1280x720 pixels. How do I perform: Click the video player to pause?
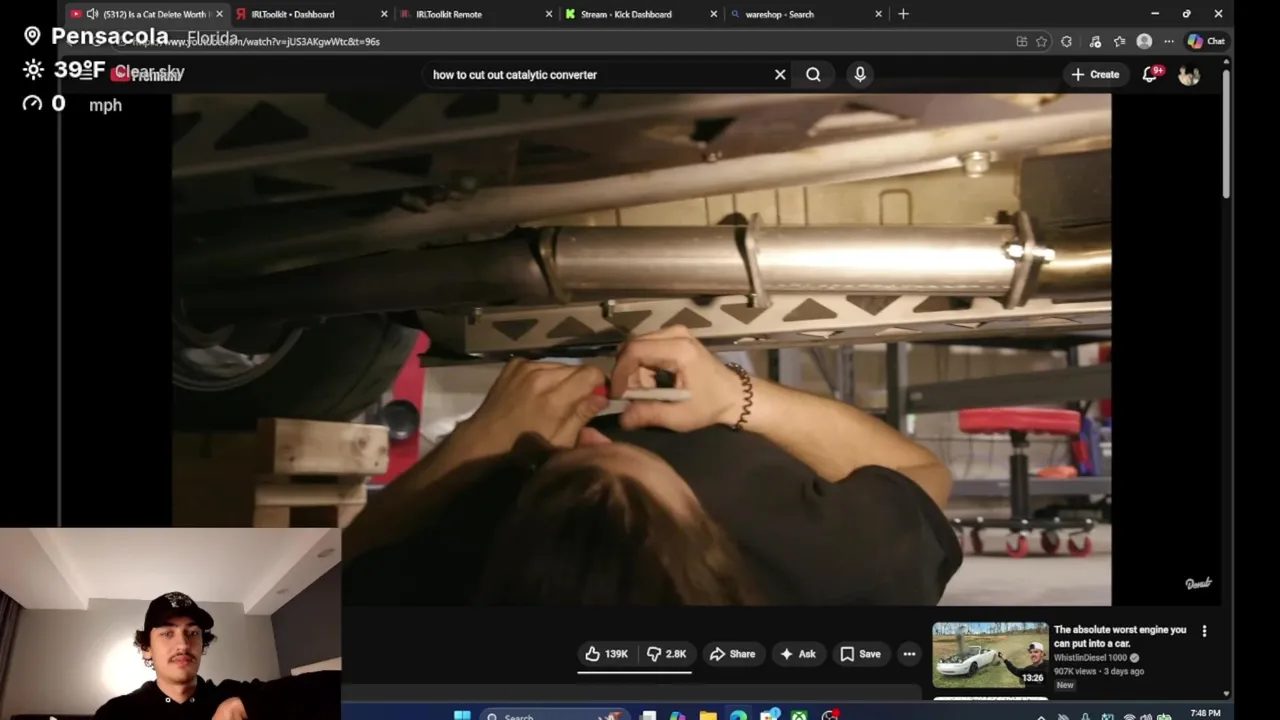pos(641,350)
